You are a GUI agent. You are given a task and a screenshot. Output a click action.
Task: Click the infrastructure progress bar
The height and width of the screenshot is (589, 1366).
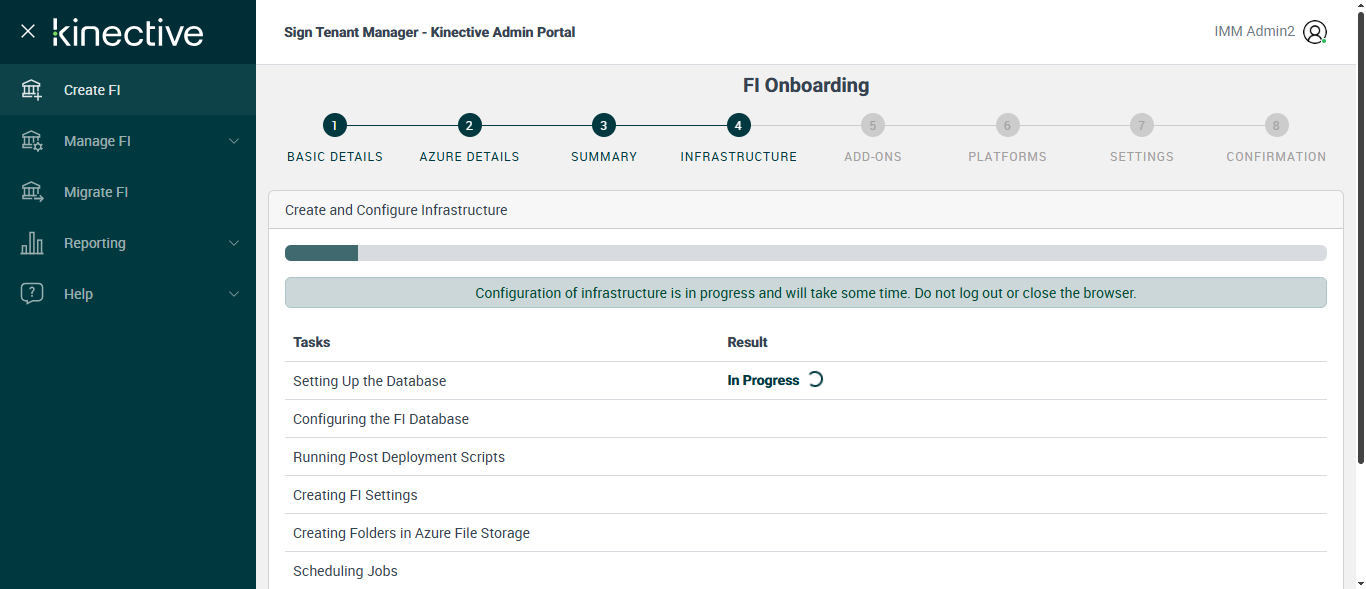(x=805, y=253)
